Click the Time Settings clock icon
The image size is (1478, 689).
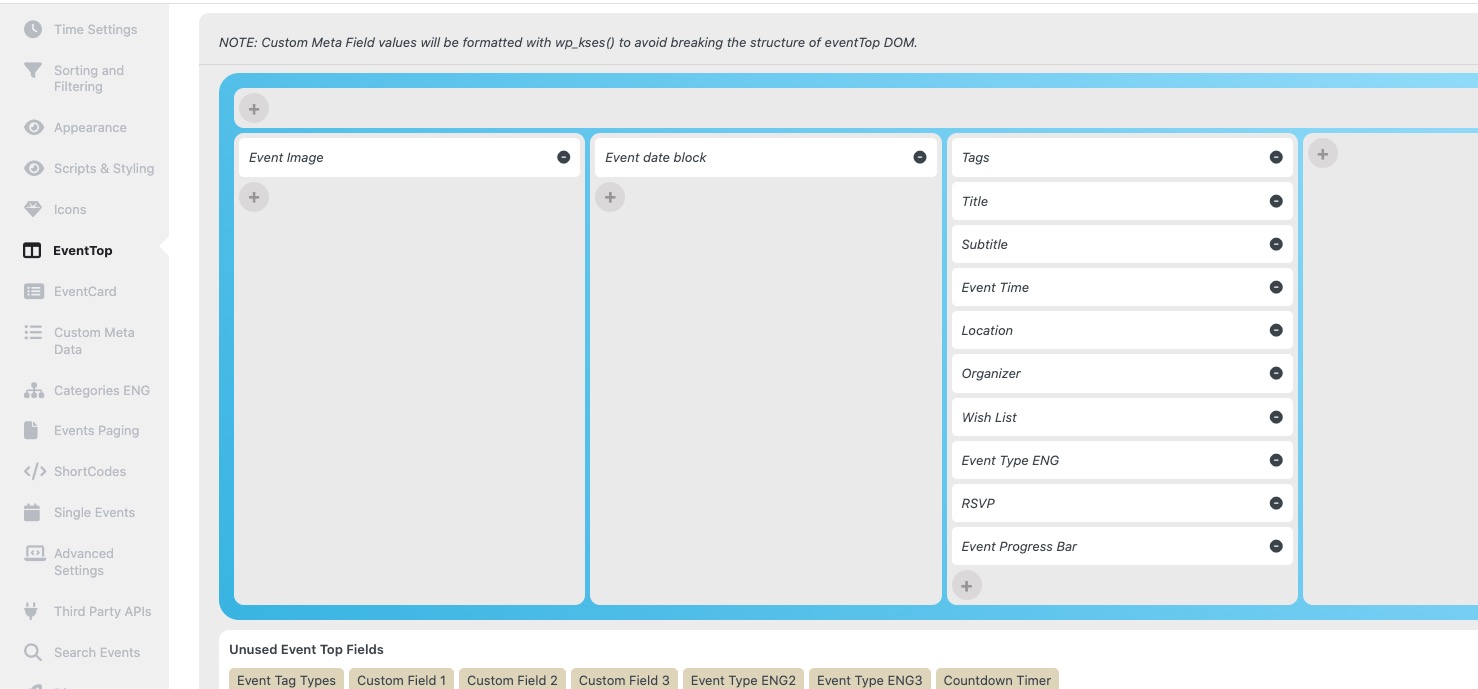(x=33, y=29)
